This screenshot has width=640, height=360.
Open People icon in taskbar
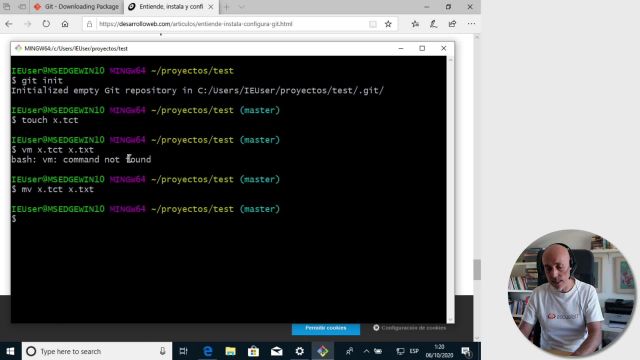(349, 351)
